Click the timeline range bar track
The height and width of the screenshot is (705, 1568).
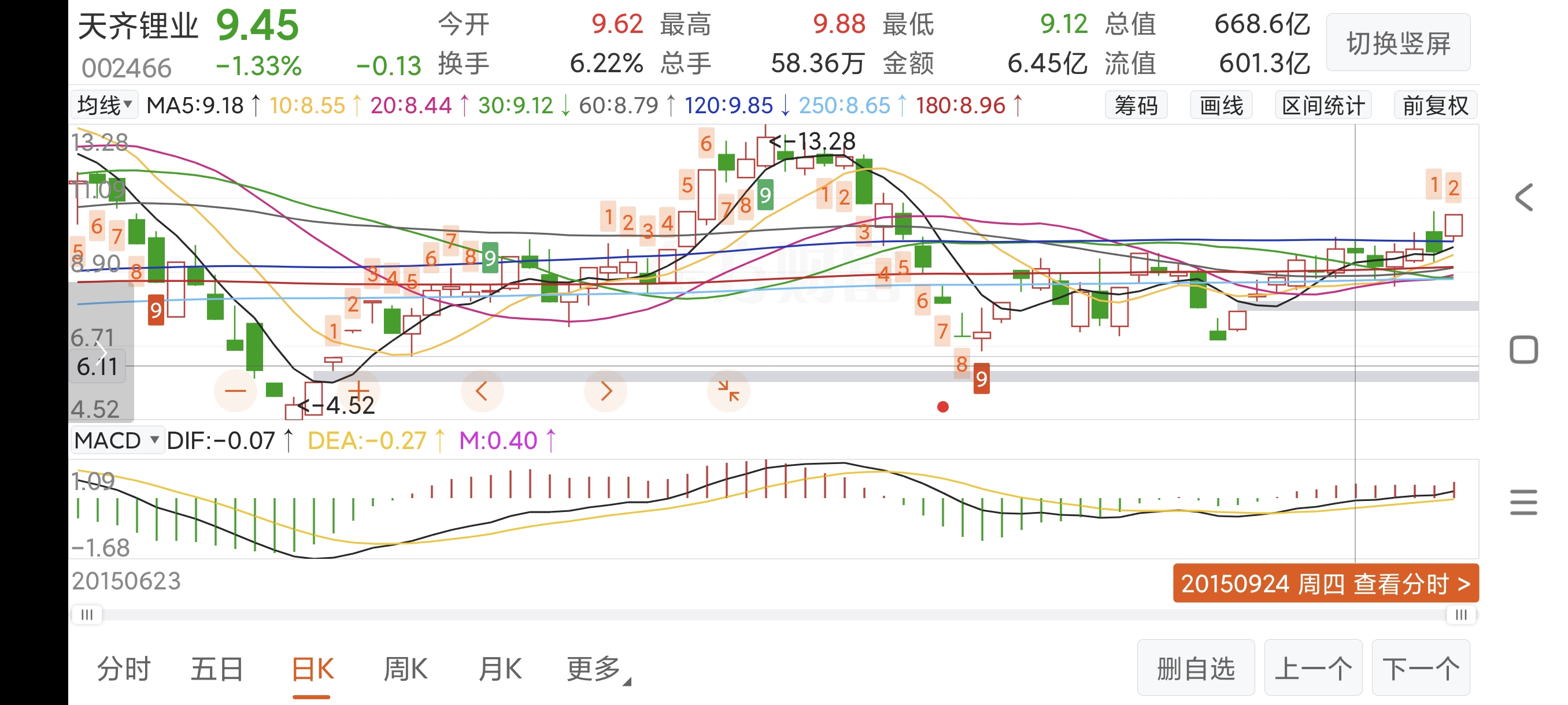point(774,614)
